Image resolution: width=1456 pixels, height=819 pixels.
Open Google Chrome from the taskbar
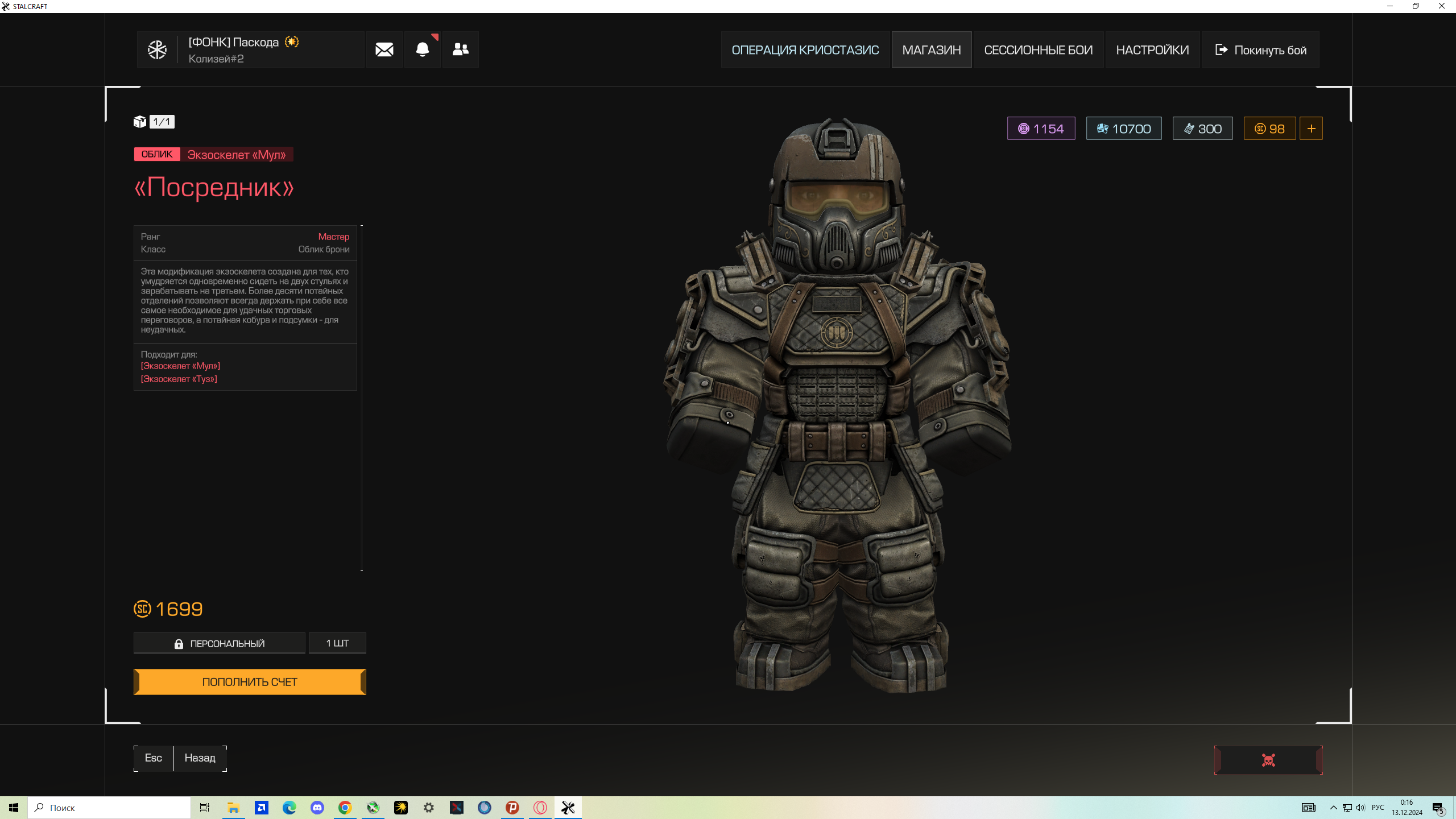345,808
